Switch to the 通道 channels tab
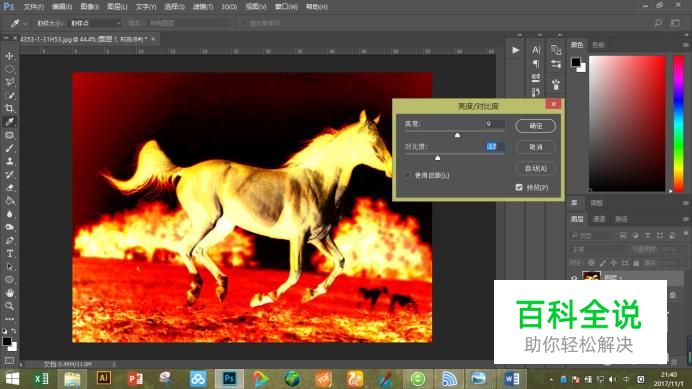Screen dimensions: 692x389 (x=598, y=219)
